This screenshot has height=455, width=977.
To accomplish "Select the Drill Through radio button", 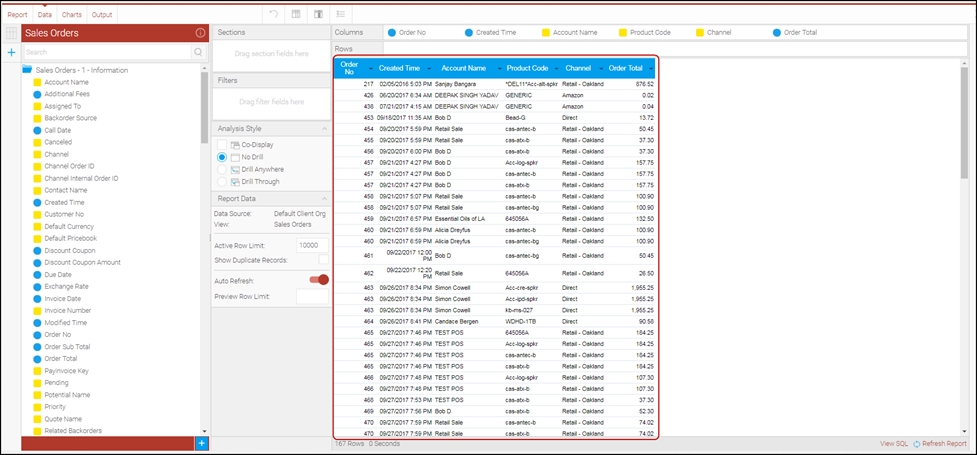I will click(221, 182).
